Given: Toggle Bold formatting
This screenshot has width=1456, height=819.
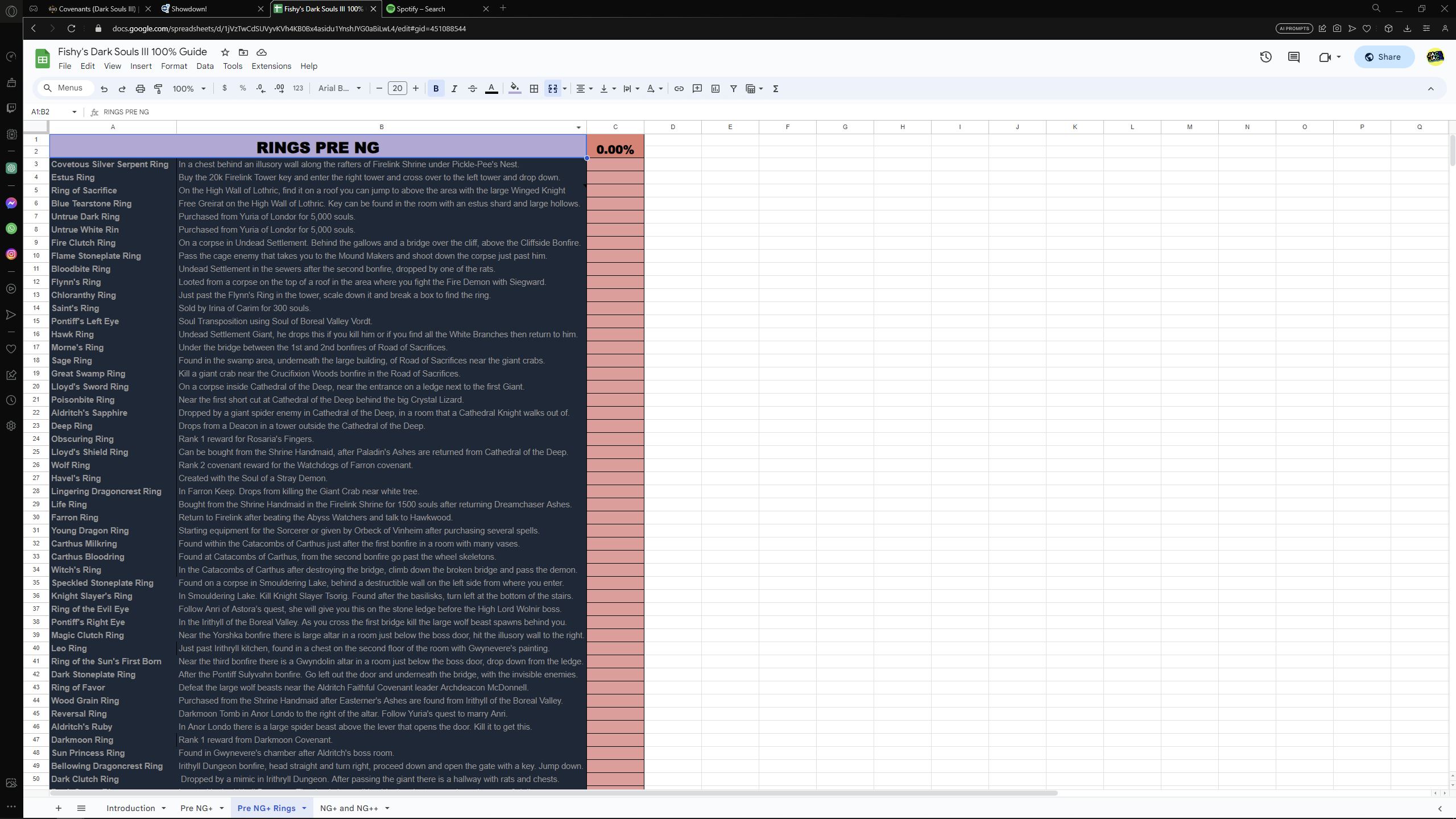Looking at the screenshot, I should (436, 89).
